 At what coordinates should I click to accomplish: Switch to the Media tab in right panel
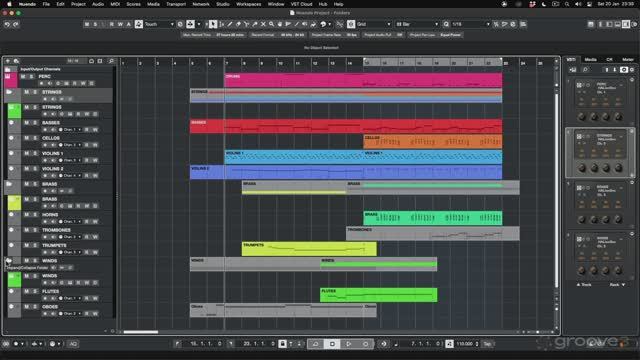(x=590, y=60)
